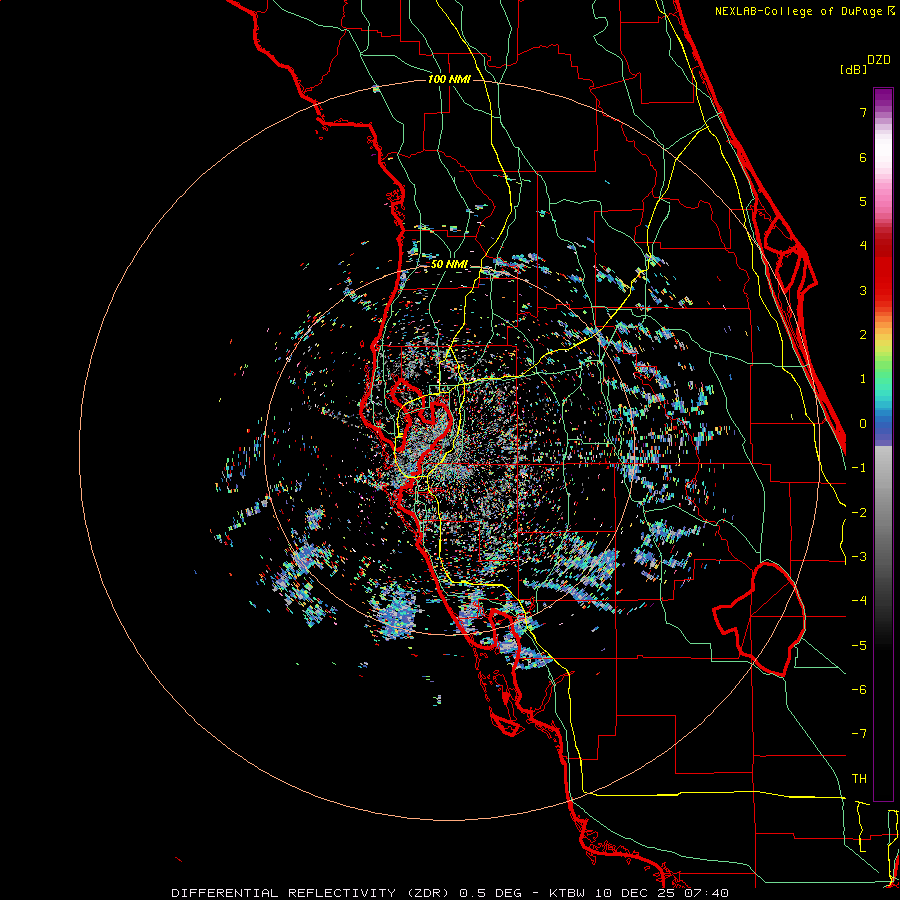The height and width of the screenshot is (900, 900).
Task: Click the -4 dB label on the color scale
Action: pyautogui.click(x=859, y=601)
